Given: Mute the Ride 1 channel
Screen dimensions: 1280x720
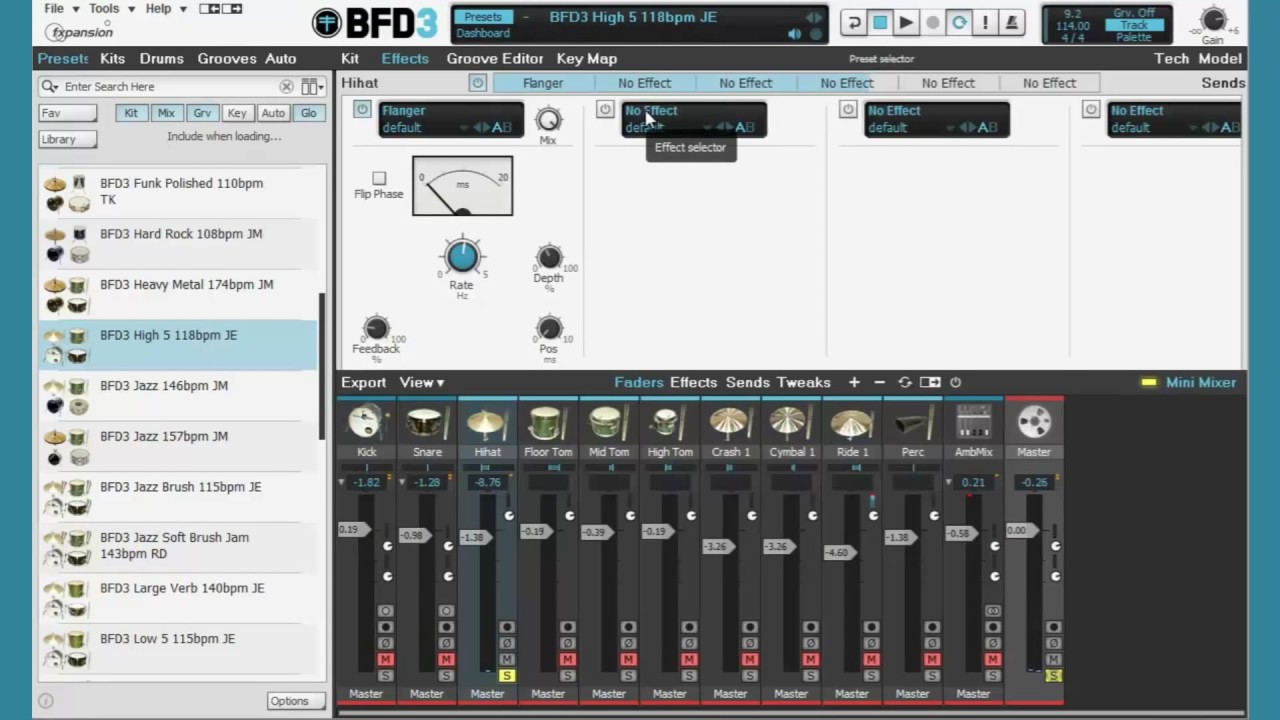Looking at the screenshot, I should 871,659.
